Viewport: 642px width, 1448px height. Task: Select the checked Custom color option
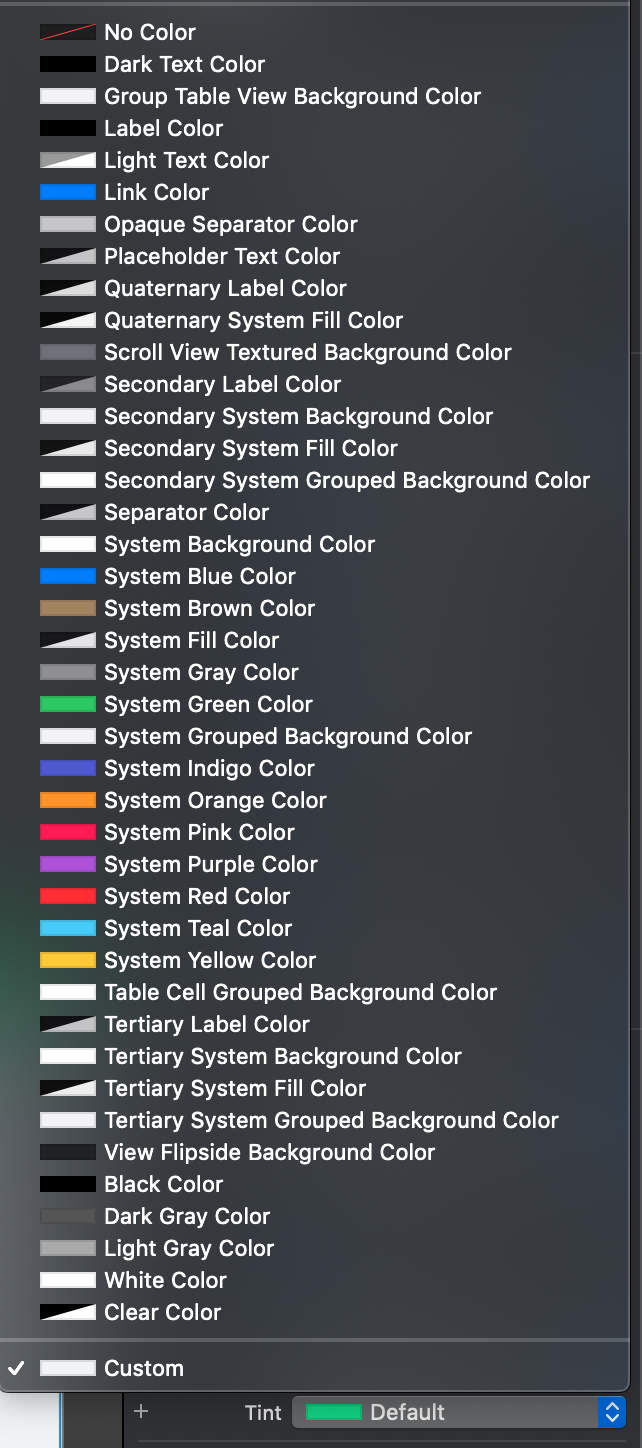tap(143, 1368)
